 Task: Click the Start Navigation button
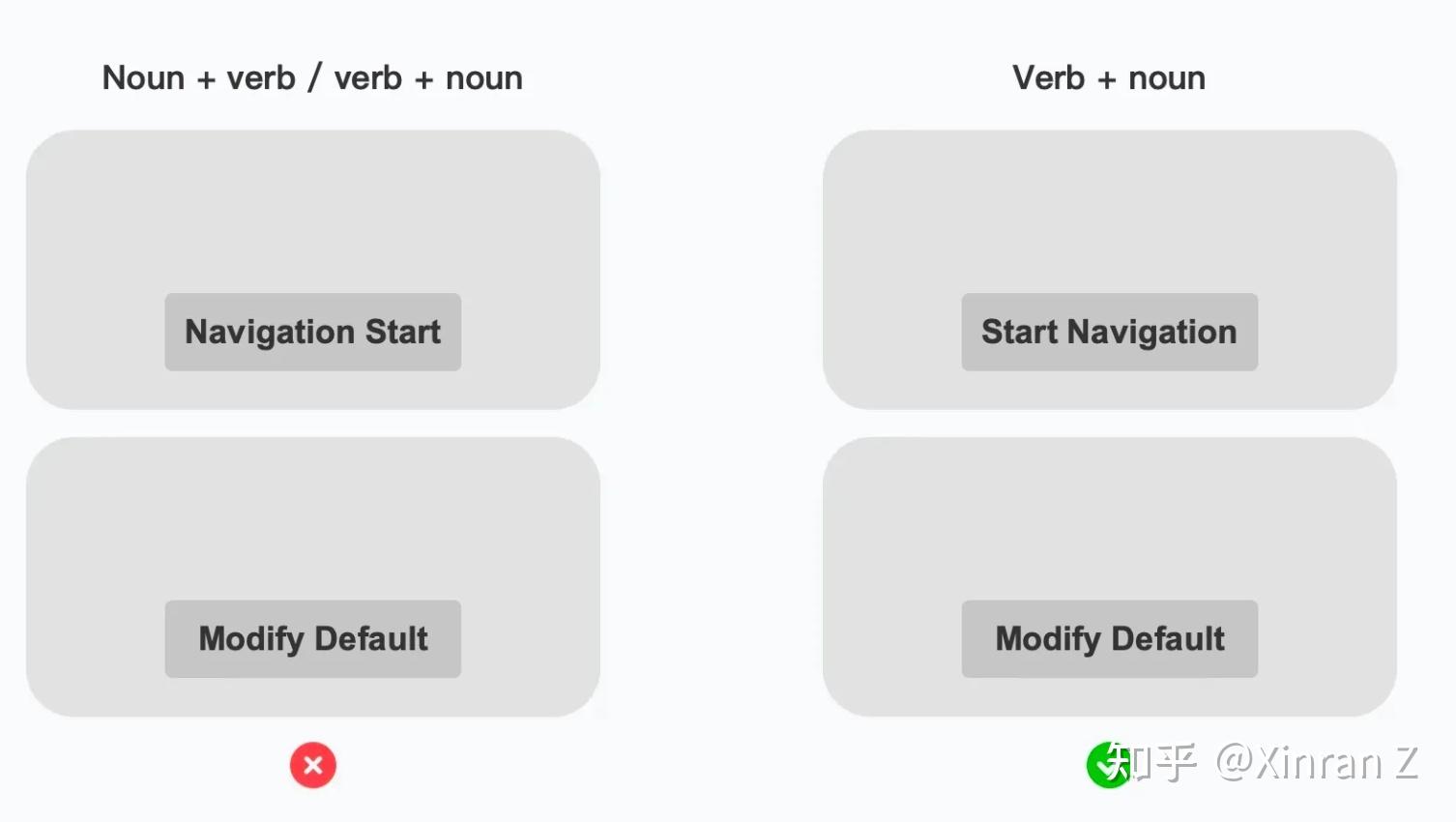[1110, 332]
